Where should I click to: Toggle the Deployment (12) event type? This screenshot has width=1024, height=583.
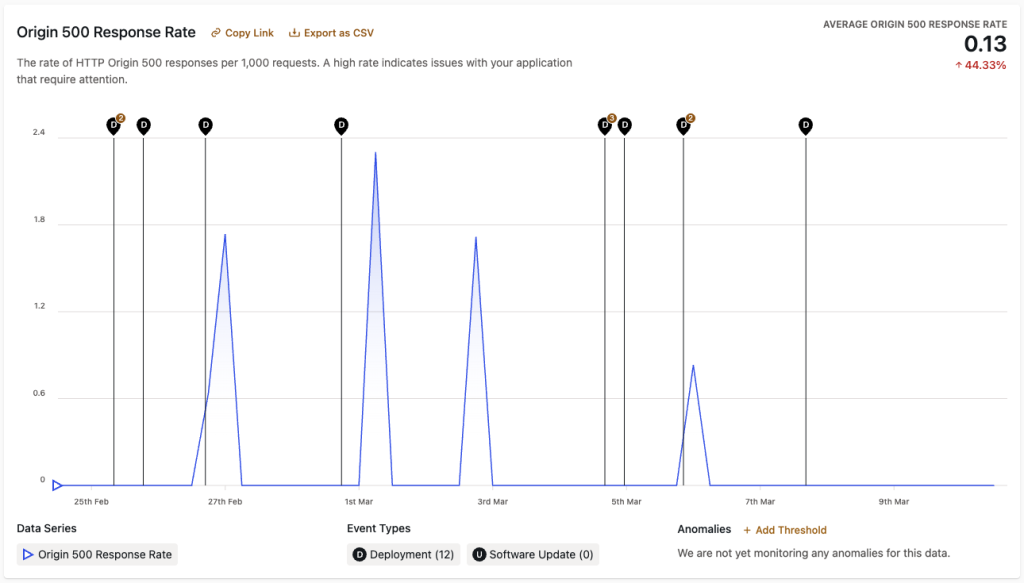pos(403,554)
